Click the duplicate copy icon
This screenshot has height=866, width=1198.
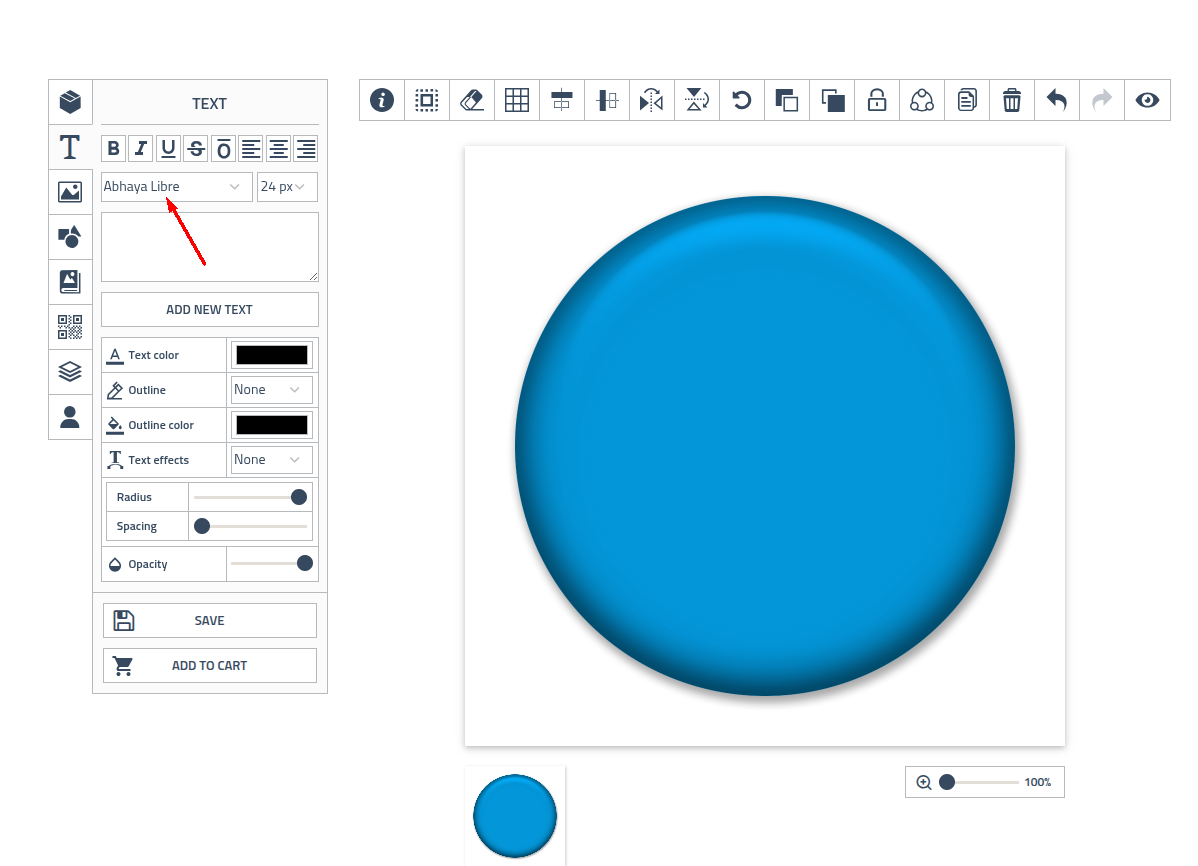tap(967, 100)
